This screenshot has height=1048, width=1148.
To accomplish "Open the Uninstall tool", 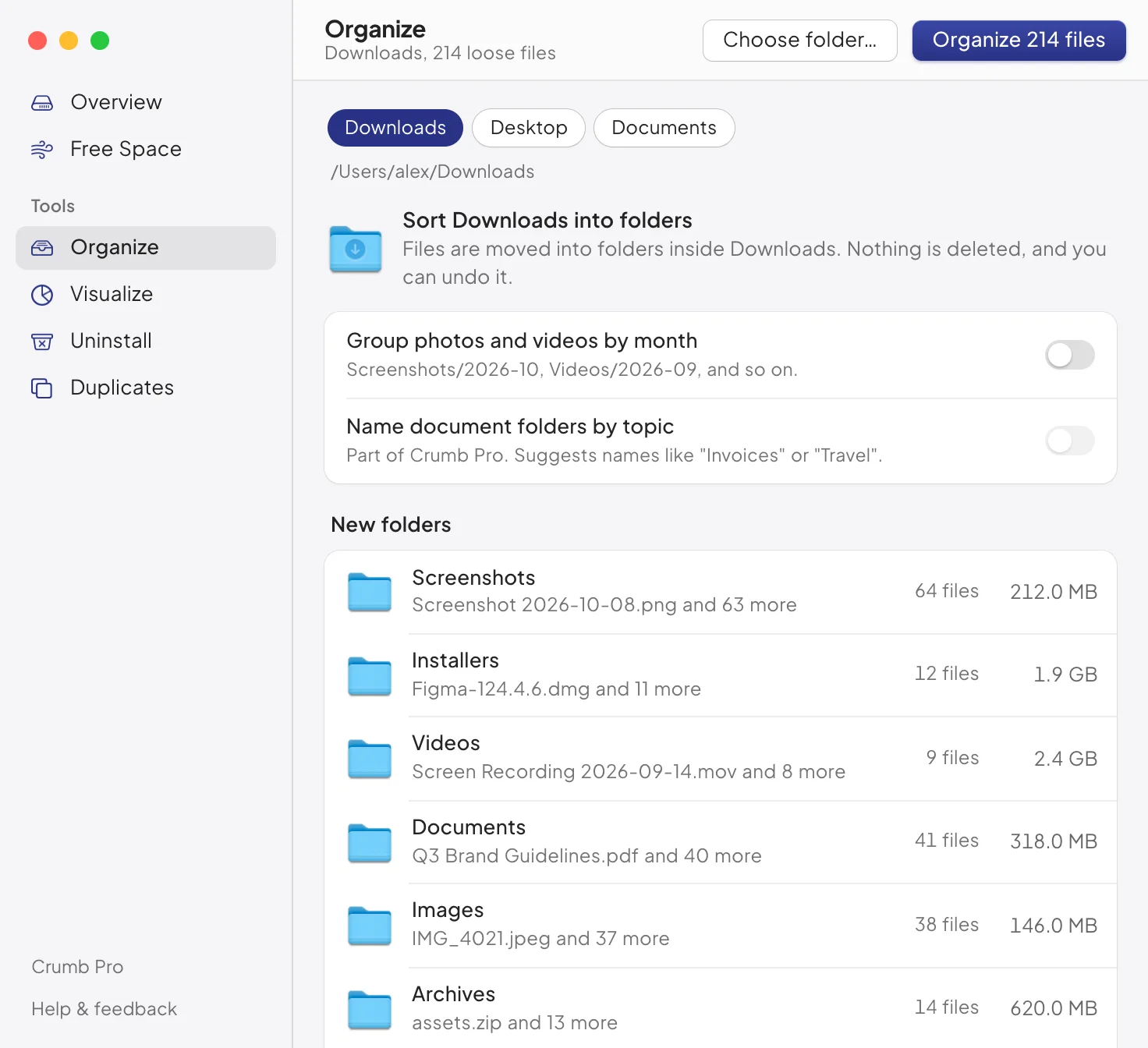I will [146, 342].
